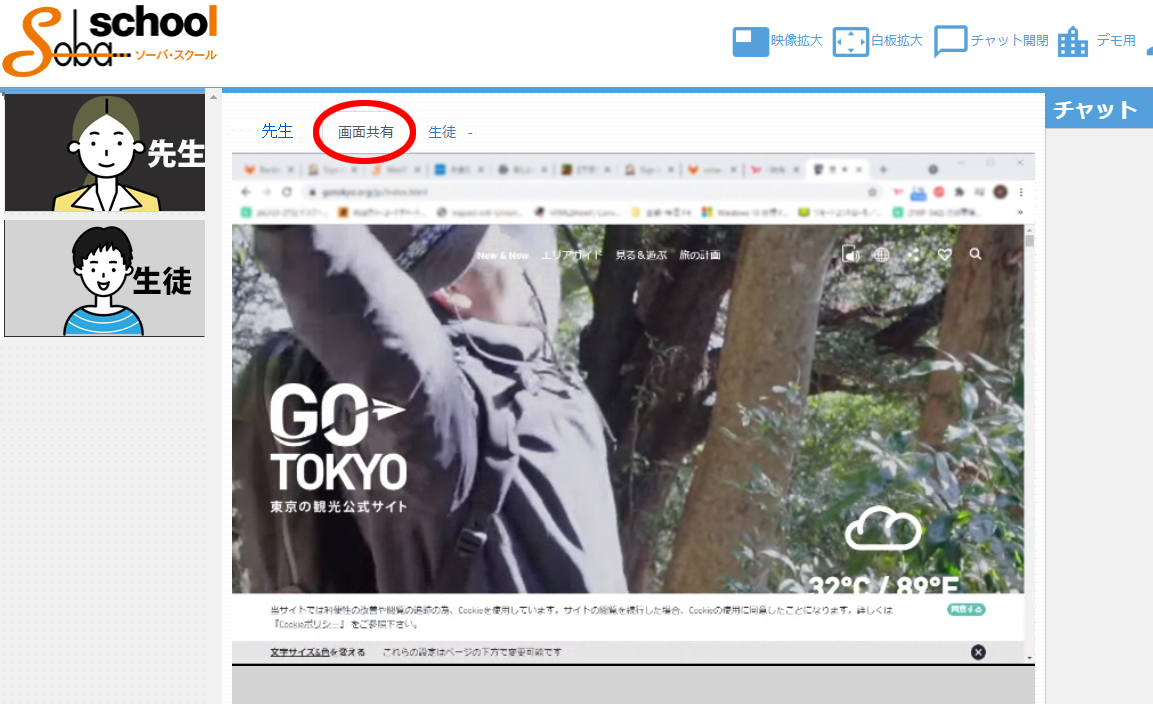Click the share icon on GO TOKYO header
The image size is (1153, 704).
913,255
